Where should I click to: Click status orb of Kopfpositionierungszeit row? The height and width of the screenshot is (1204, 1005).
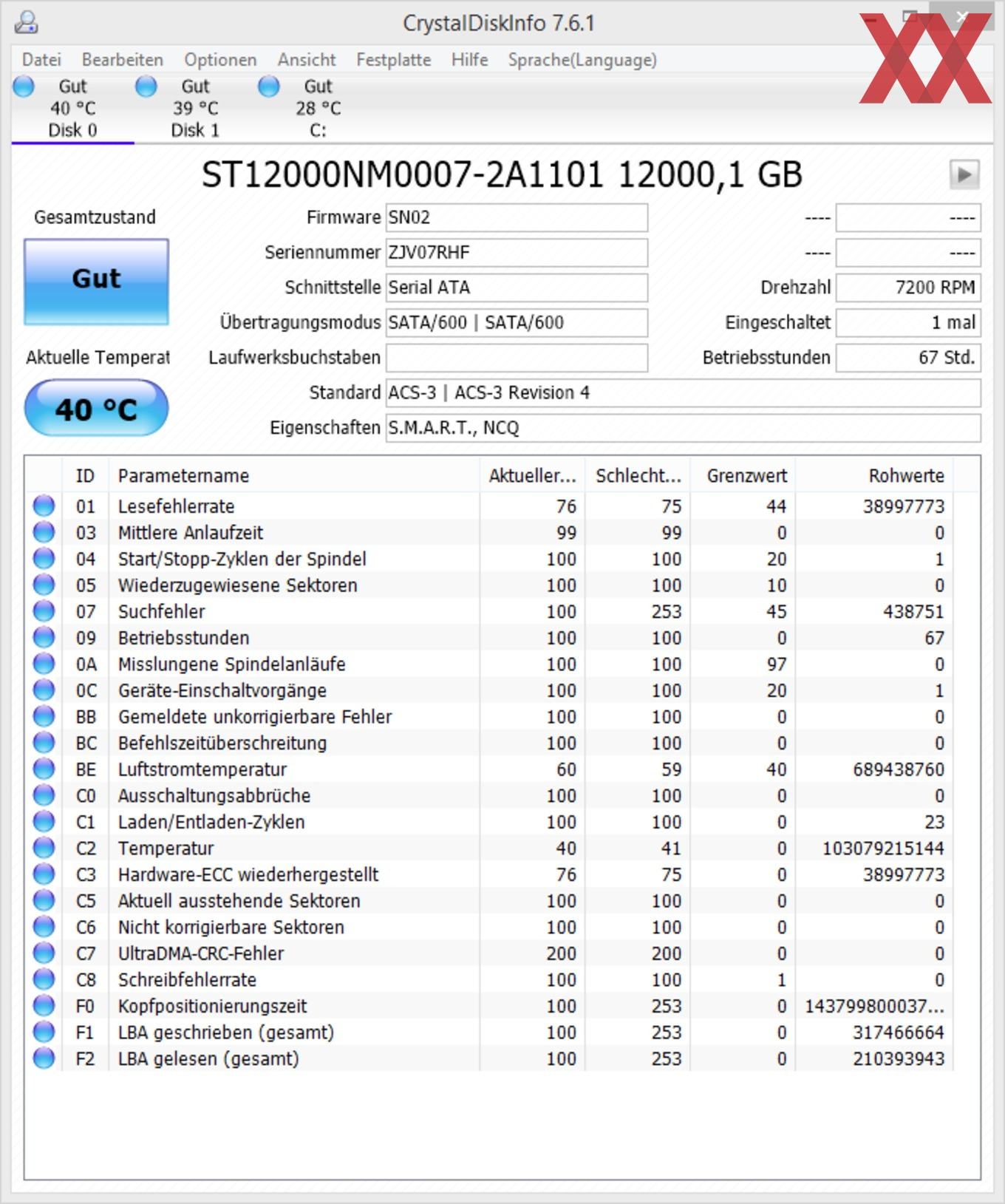(x=44, y=1006)
